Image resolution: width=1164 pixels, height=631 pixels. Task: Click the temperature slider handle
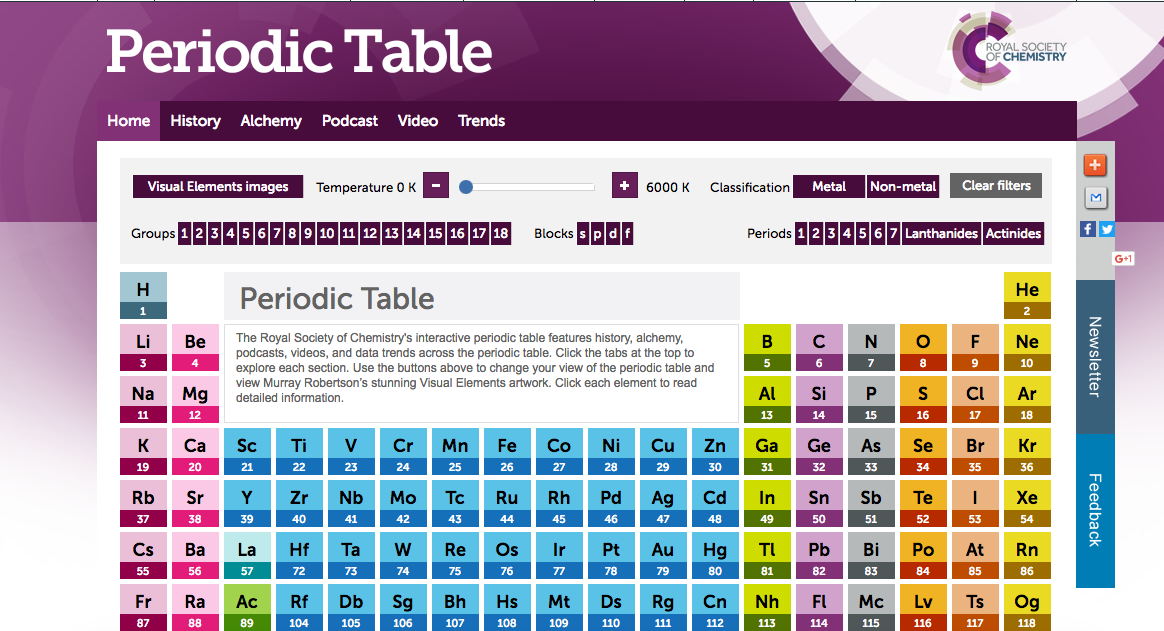pos(466,186)
